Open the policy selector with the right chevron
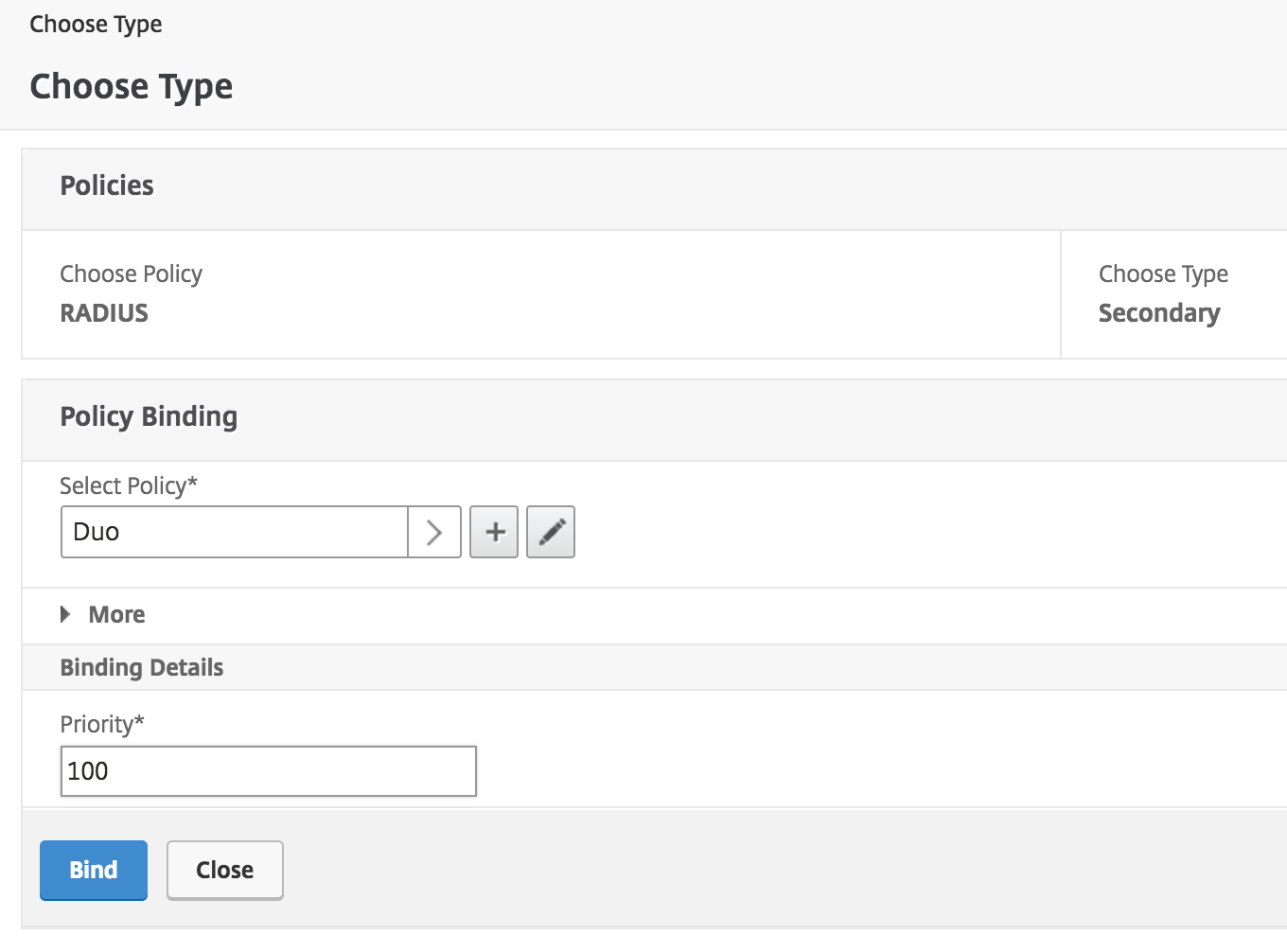The width and height of the screenshot is (1287, 952). pos(434,532)
